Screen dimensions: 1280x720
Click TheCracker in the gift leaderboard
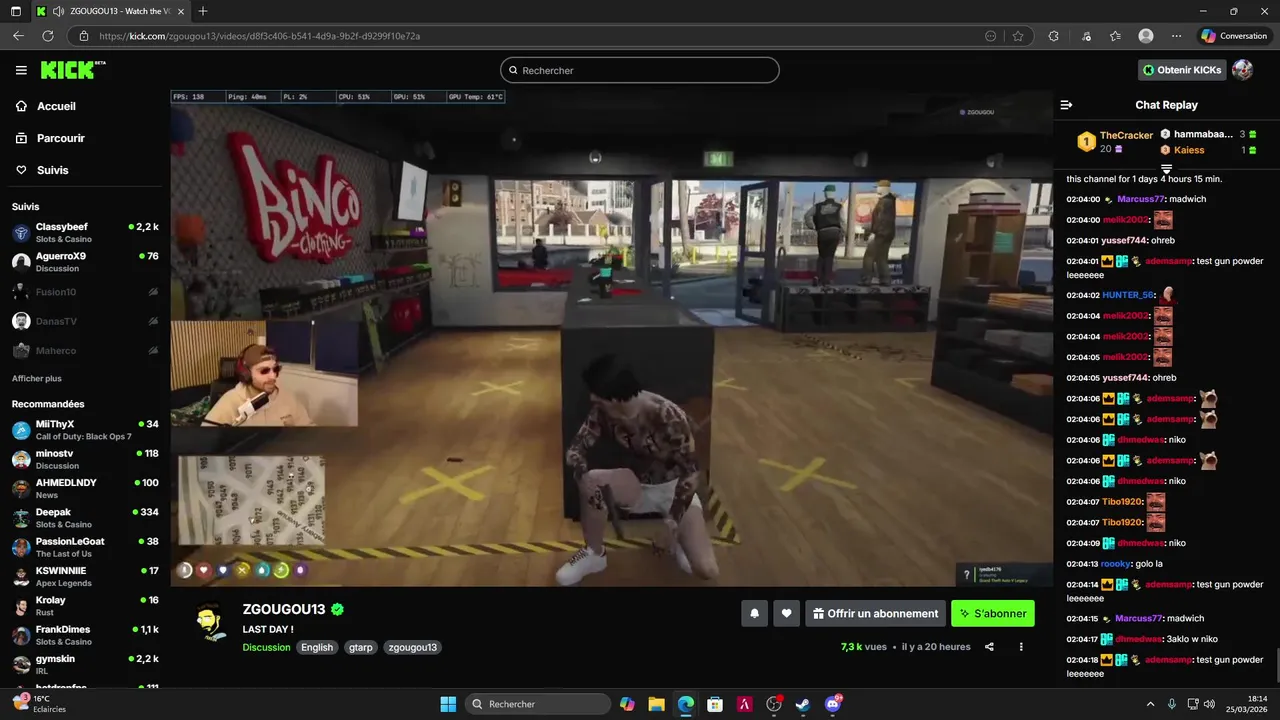pyautogui.click(x=1126, y=135)
